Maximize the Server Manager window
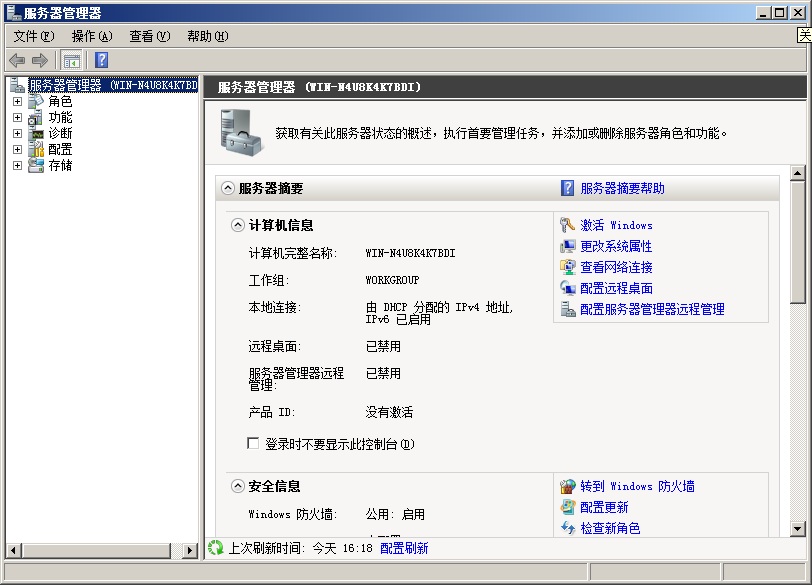Viewport: 812px width, 585px height. tap(779, 12)
